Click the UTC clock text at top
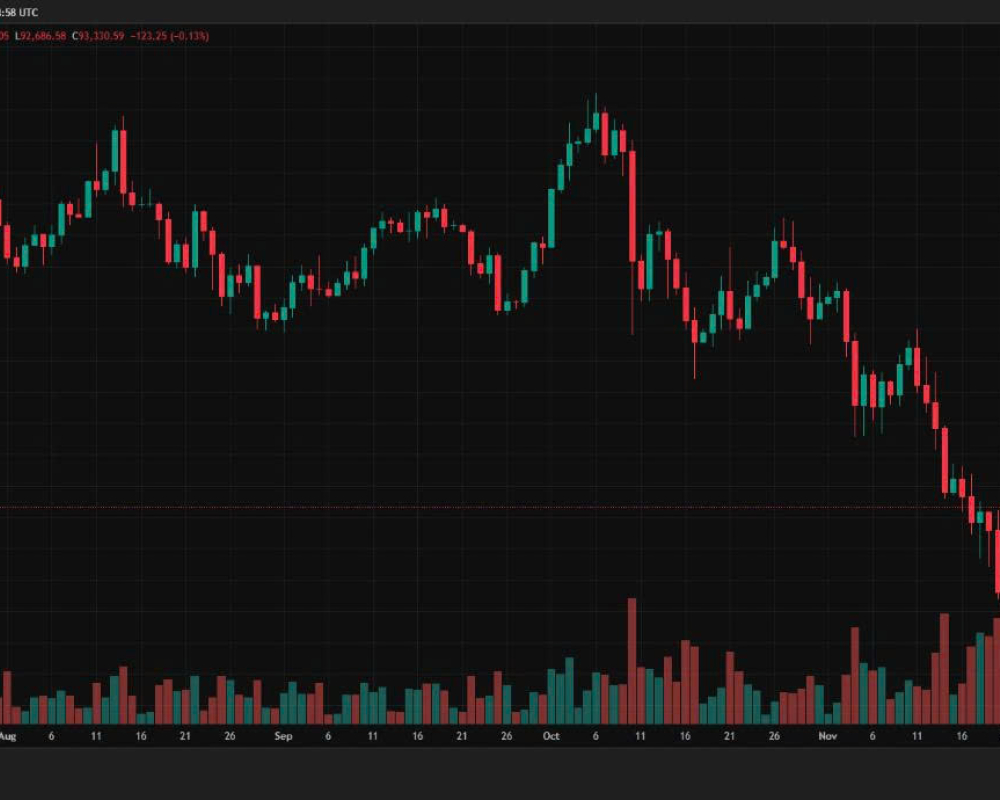The width and height of the screenshot is (1000, 800). coord(24,11)
